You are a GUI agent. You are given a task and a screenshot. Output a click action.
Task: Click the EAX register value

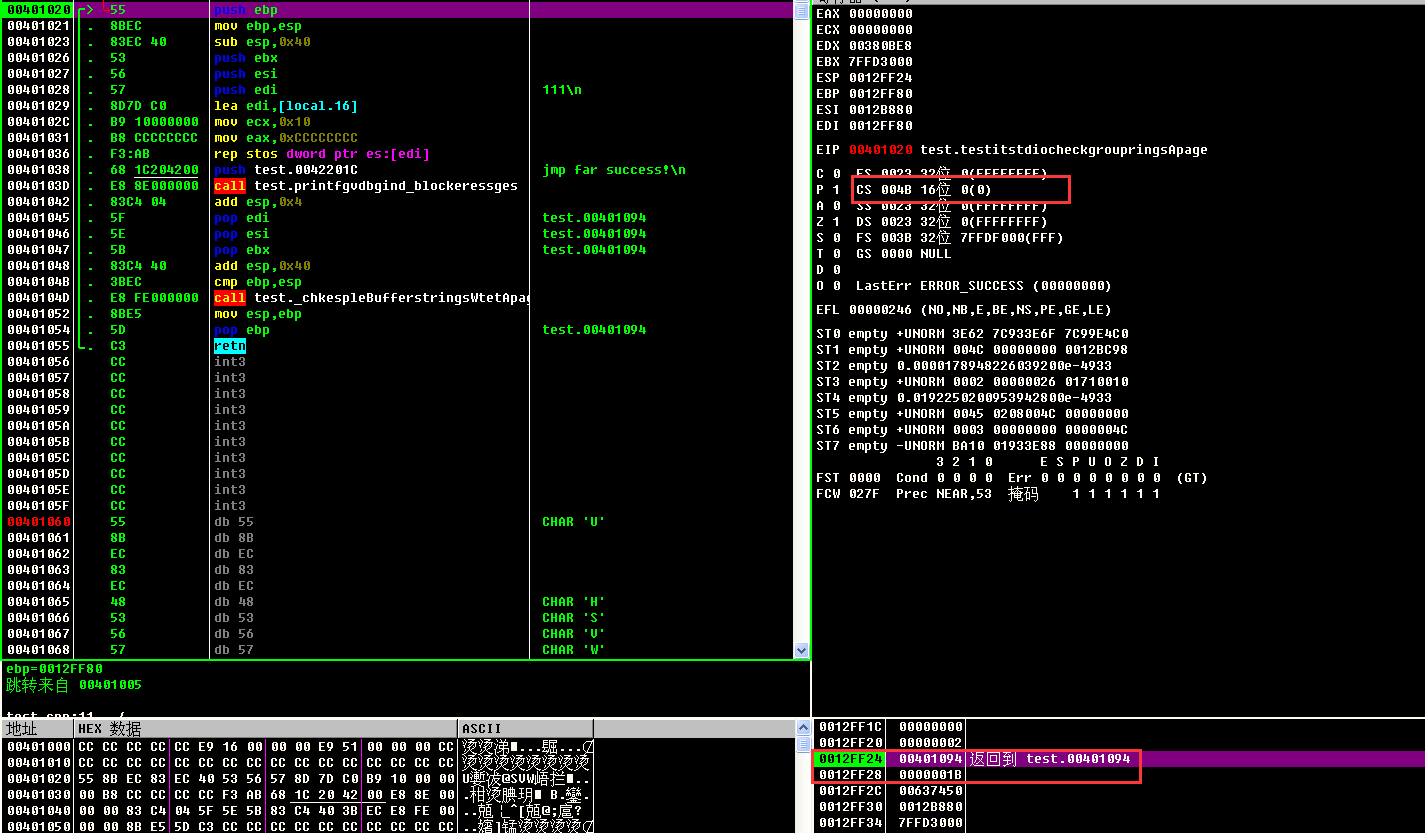(880, 14)
